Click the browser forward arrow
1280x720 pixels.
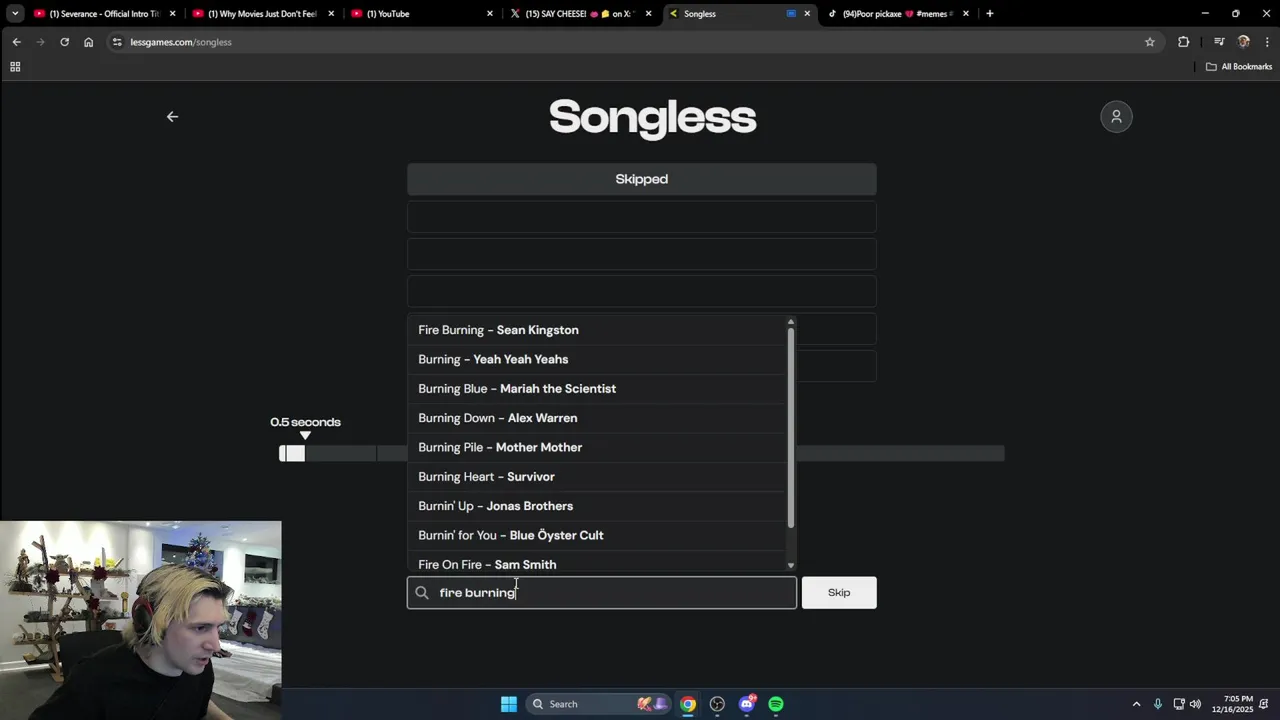coord(40,42)
